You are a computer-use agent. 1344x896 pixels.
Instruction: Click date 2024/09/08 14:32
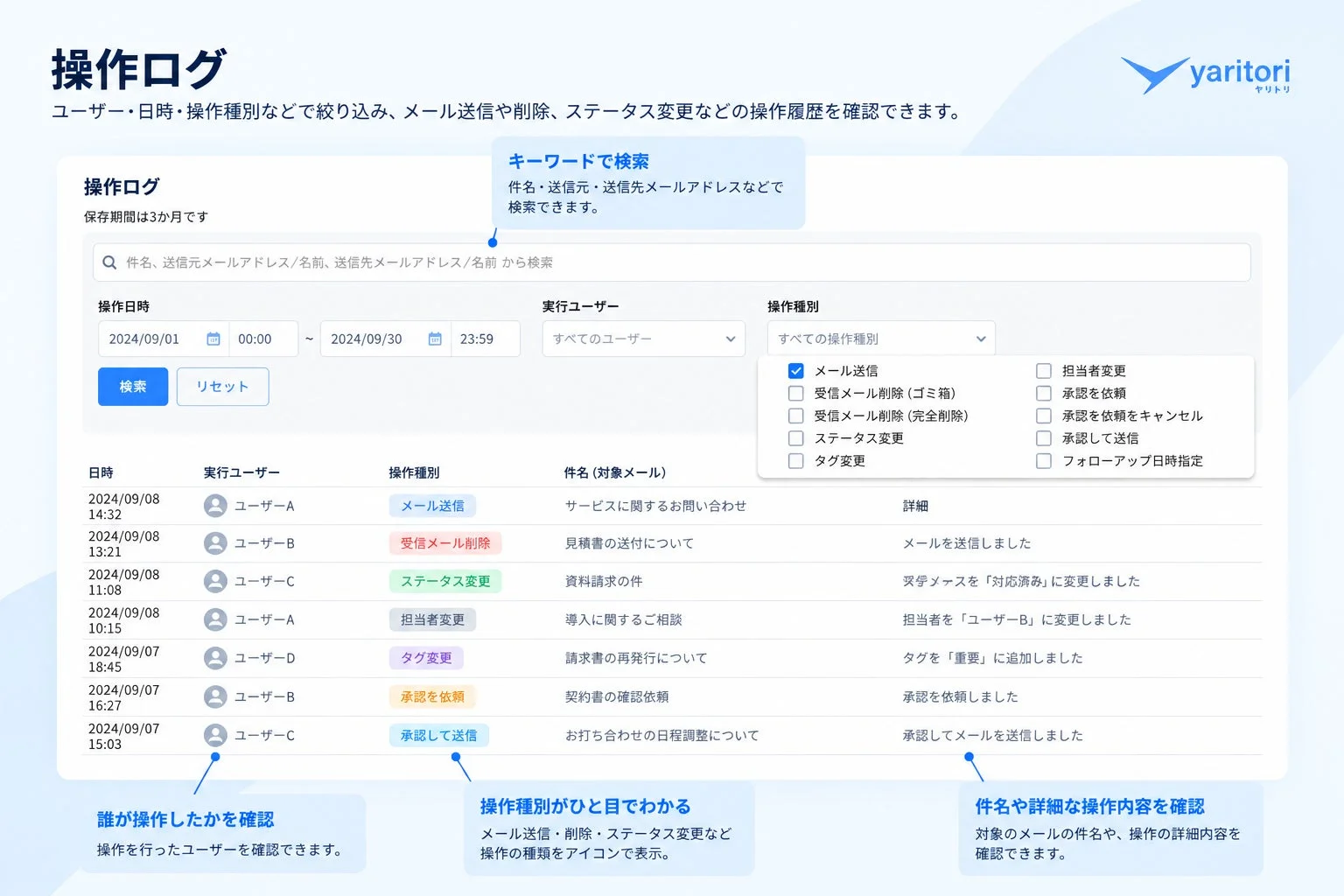click(123, 507)
